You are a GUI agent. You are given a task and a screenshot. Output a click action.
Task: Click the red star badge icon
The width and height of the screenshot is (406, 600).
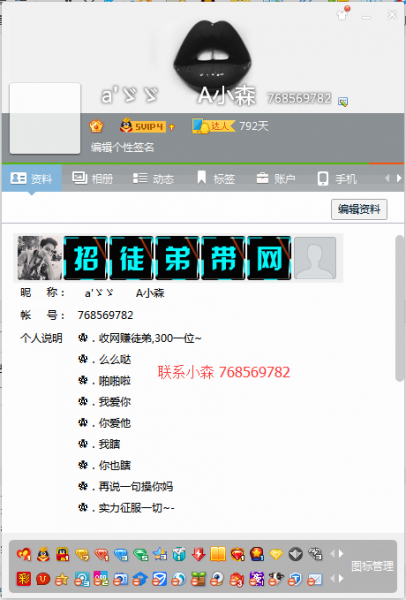257,554
